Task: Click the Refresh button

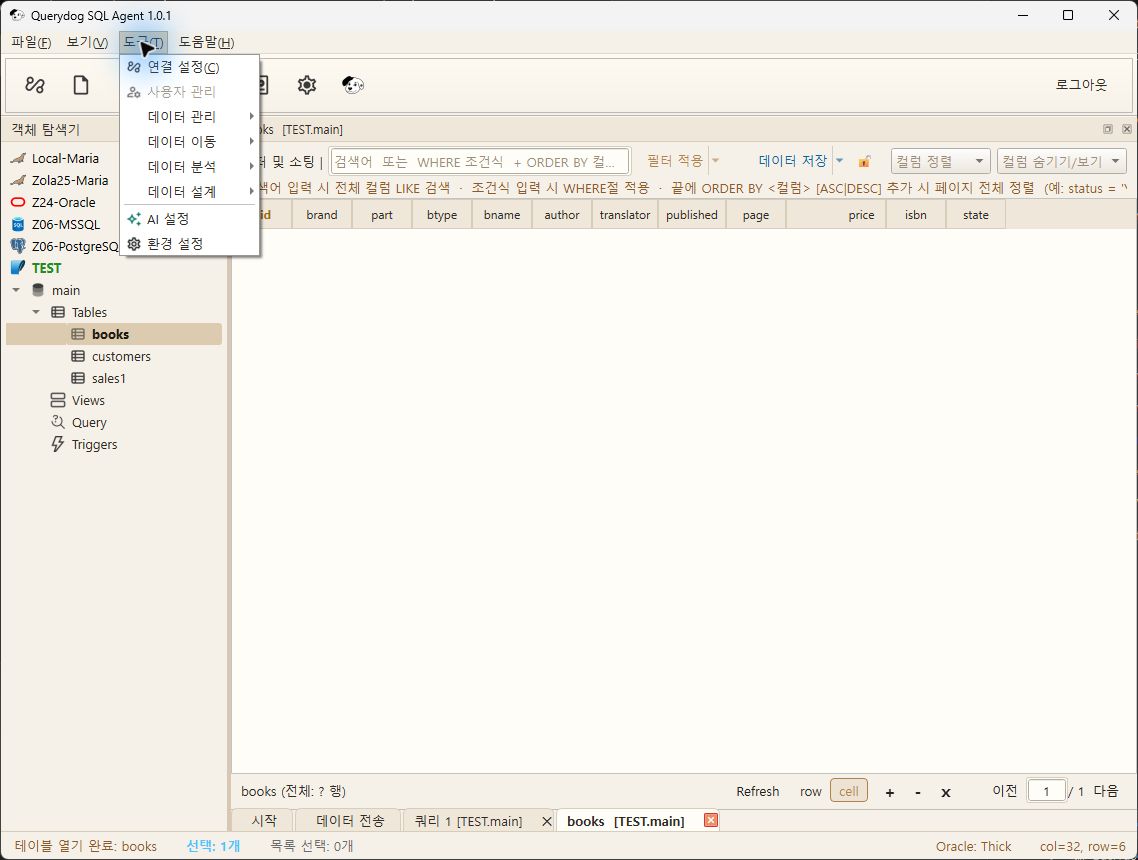Action: (758, 792)
